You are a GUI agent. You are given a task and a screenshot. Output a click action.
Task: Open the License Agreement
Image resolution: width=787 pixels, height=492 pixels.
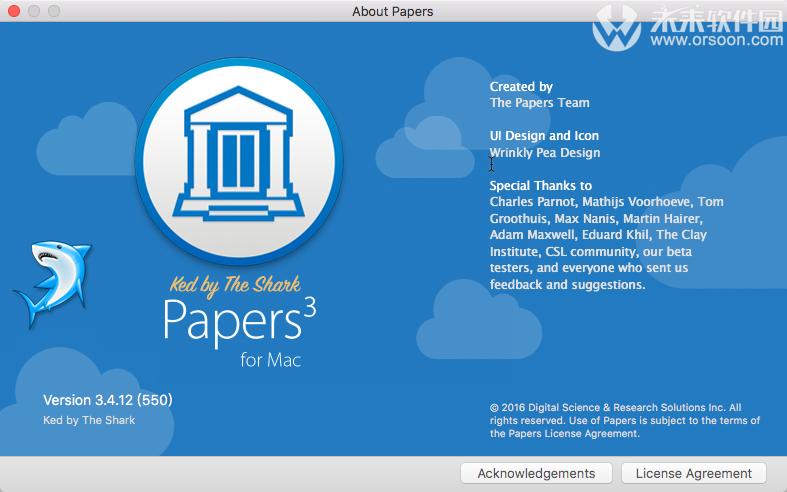point(693,473)
